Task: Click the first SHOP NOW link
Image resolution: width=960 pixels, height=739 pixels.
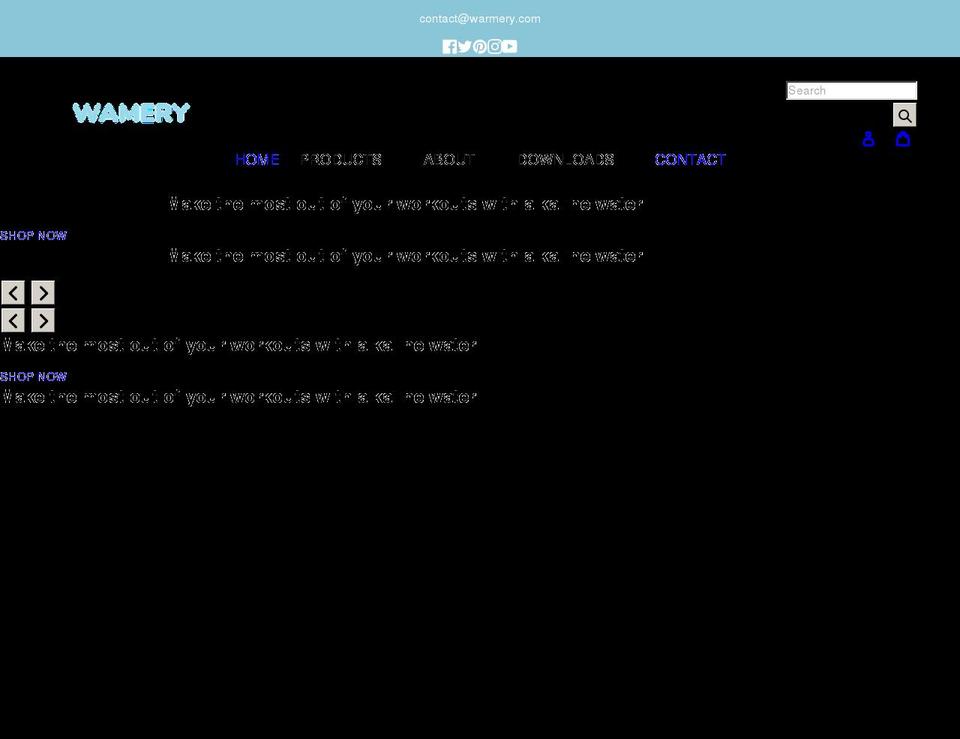Action: coord(33,236)
